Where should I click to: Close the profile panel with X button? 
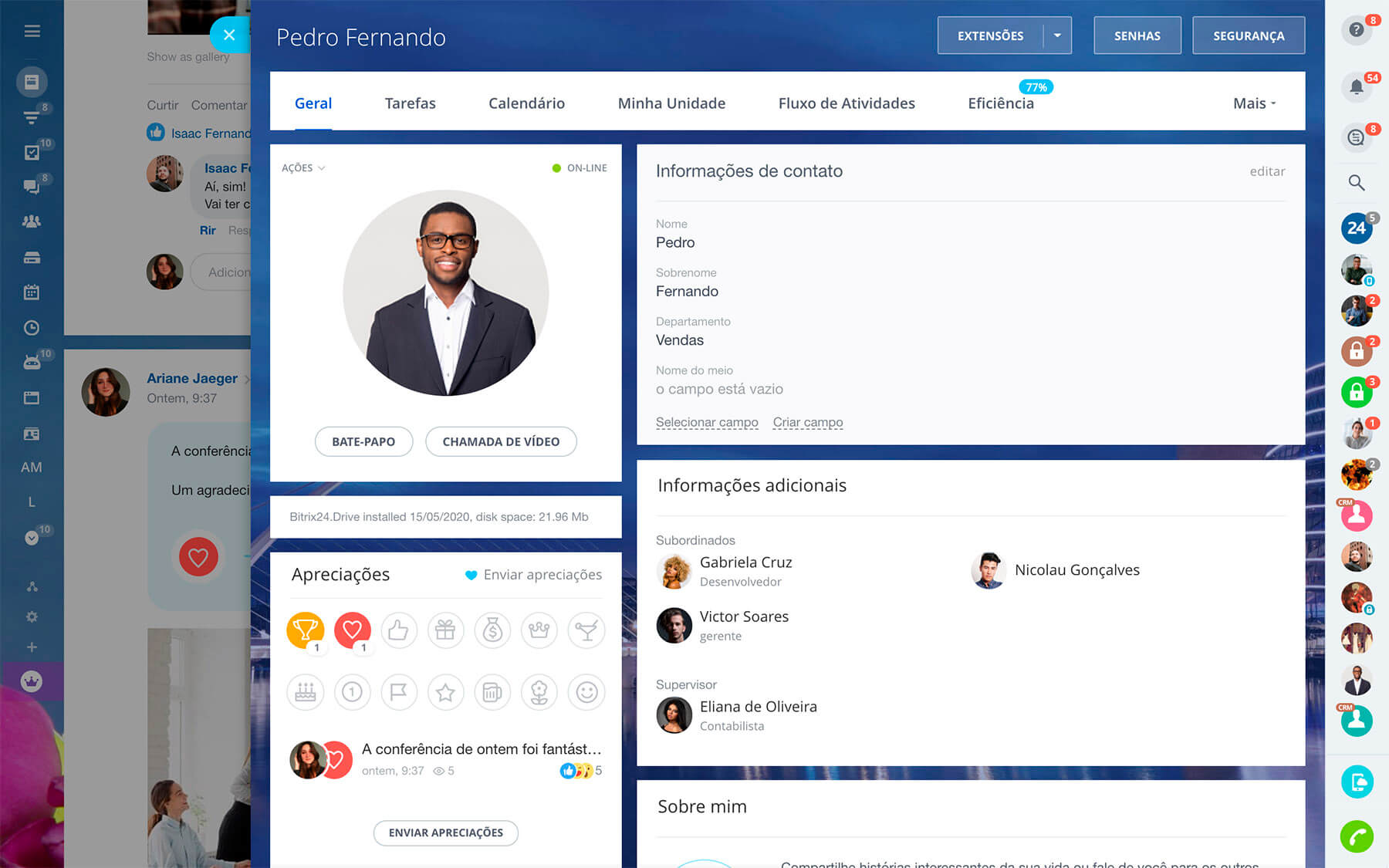[229, 35]
